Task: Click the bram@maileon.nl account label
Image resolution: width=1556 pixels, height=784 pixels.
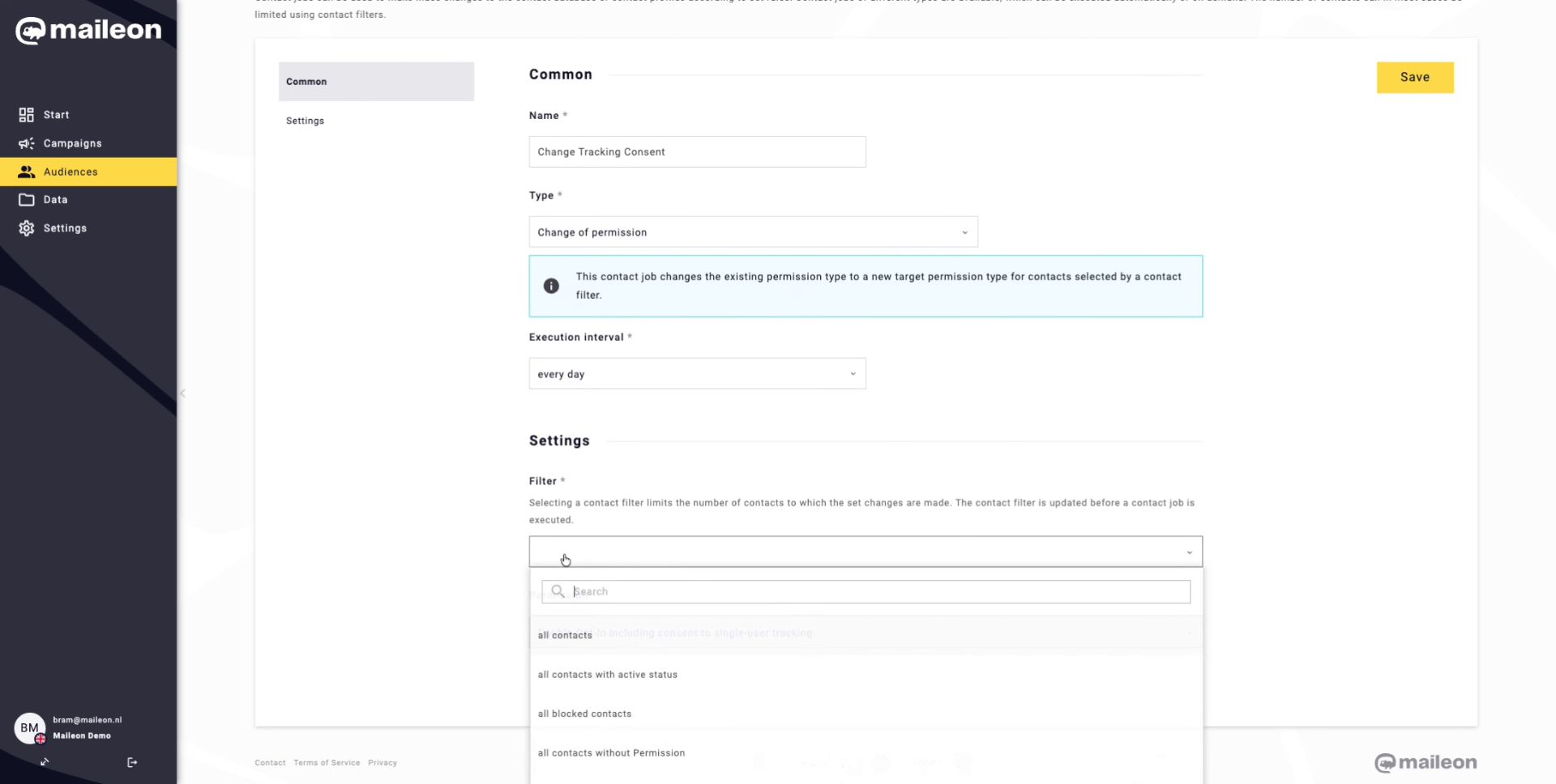Action: coord(88,720)
